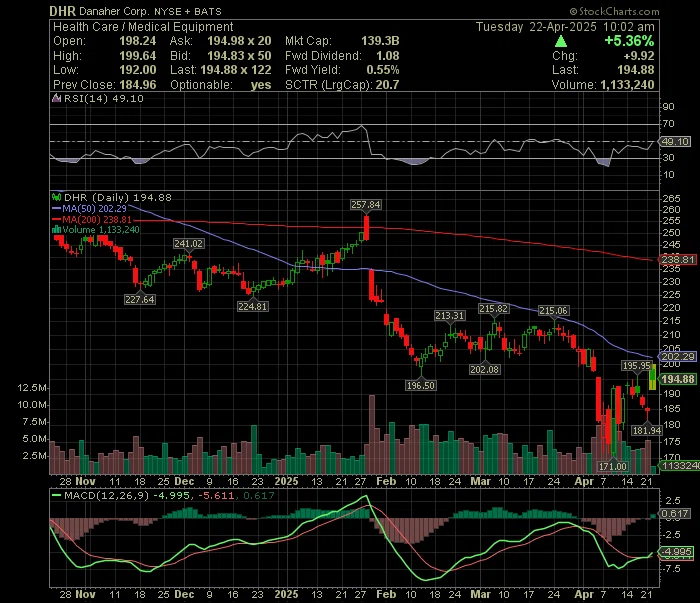
Task: Click the volume bars icon in the chart legend
Action: (x=57, y=229)
